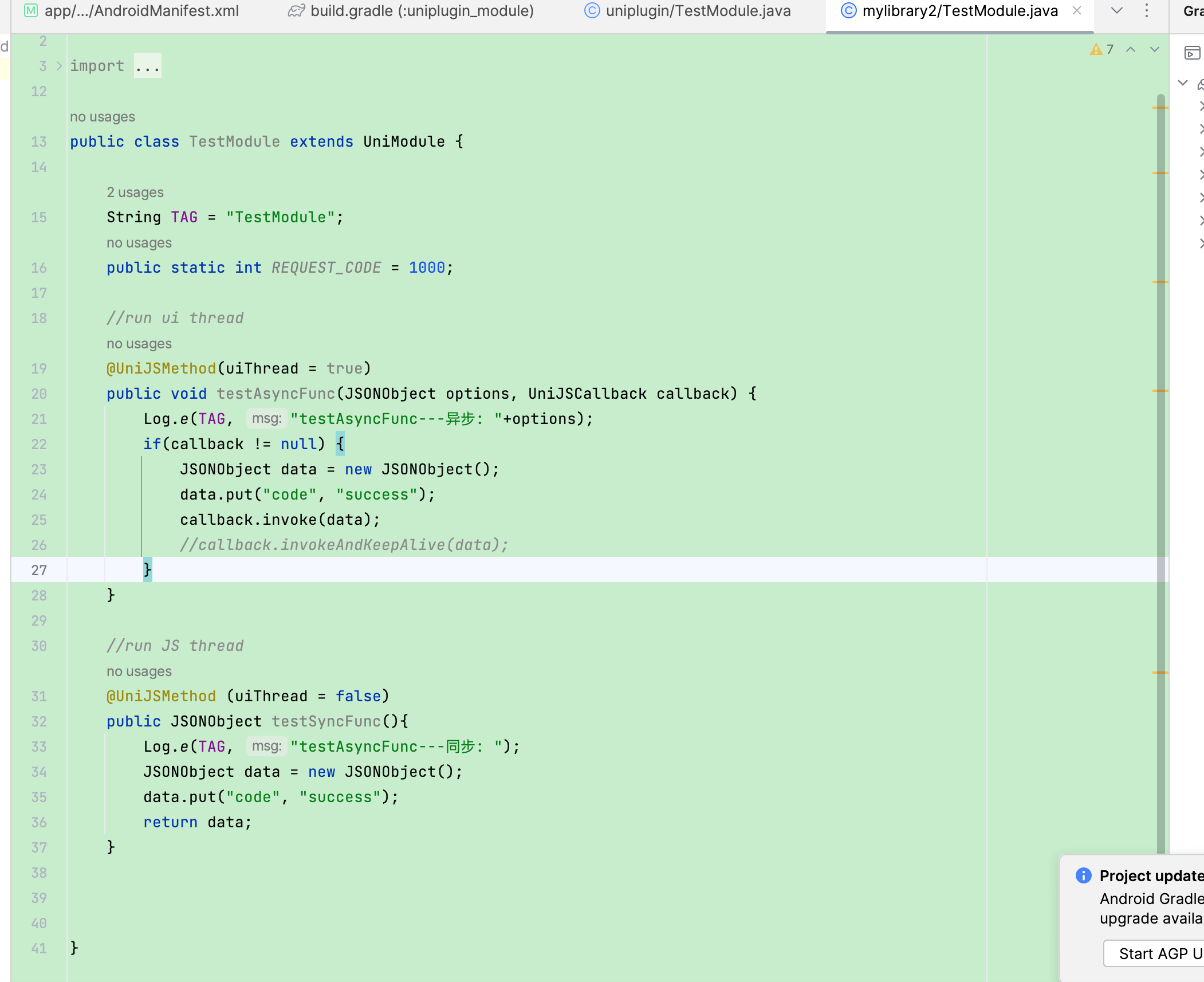This screenshot has width=1204, height=982.
Task: Switch to the build.gradle (:uniplugin_module) tab
Action: click(x=422, y=11)
